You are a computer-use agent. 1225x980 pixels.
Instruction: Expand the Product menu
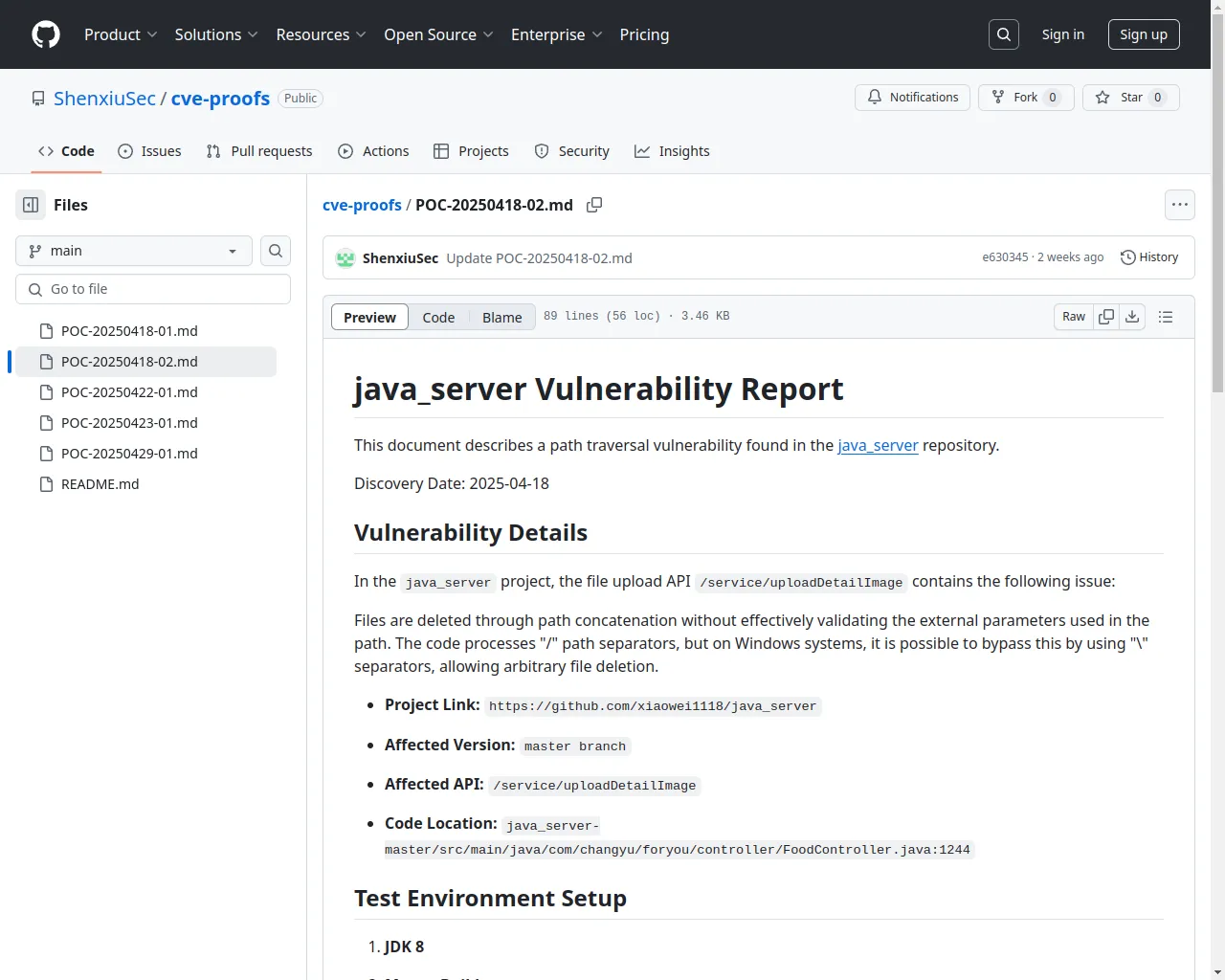[121, 34]
